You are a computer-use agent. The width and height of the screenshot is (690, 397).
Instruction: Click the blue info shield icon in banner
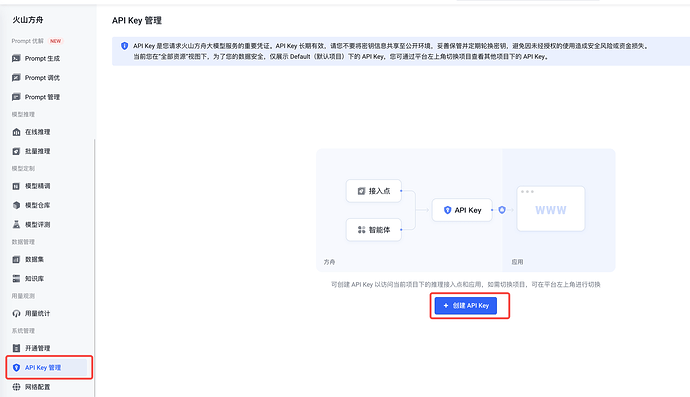(125, 46)
